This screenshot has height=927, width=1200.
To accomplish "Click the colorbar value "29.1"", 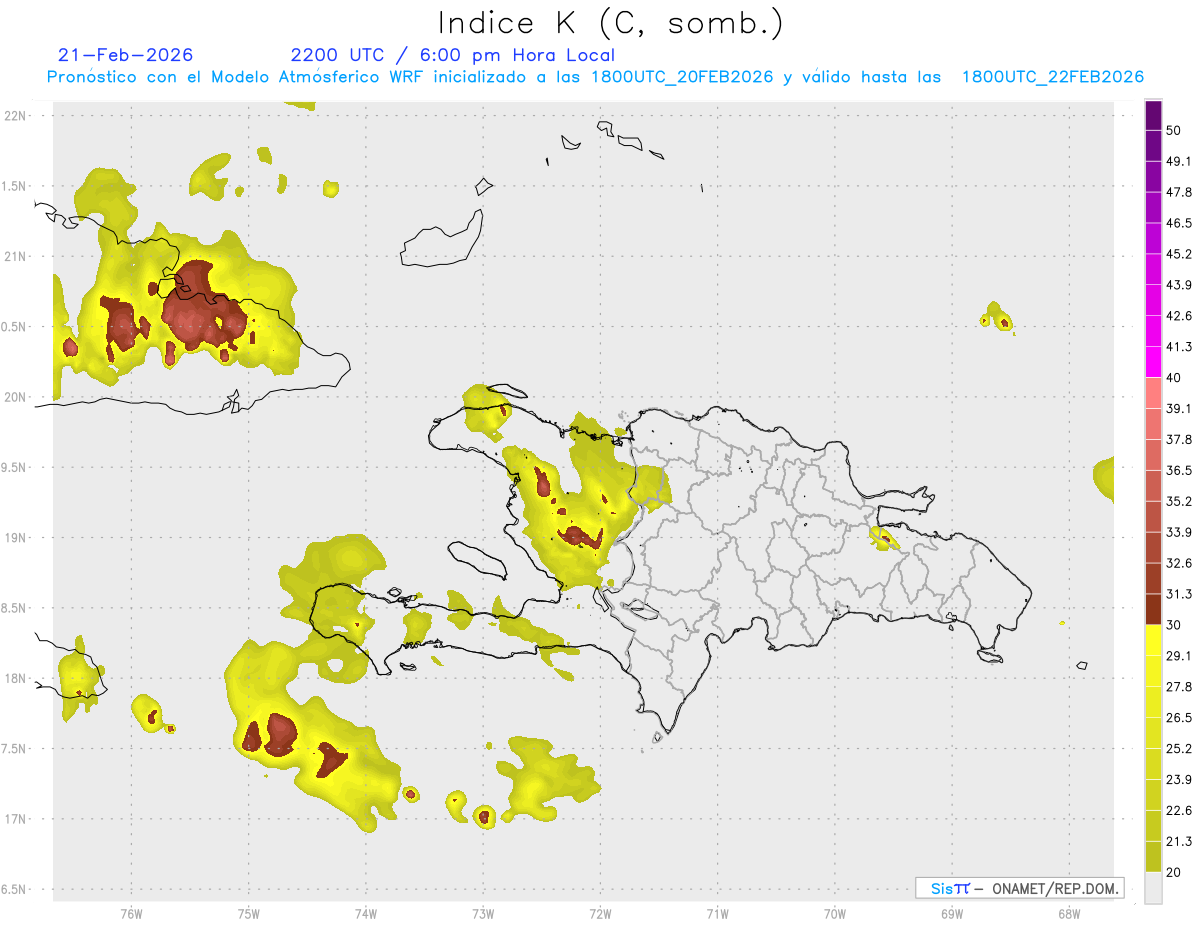I will point(1180,656).
